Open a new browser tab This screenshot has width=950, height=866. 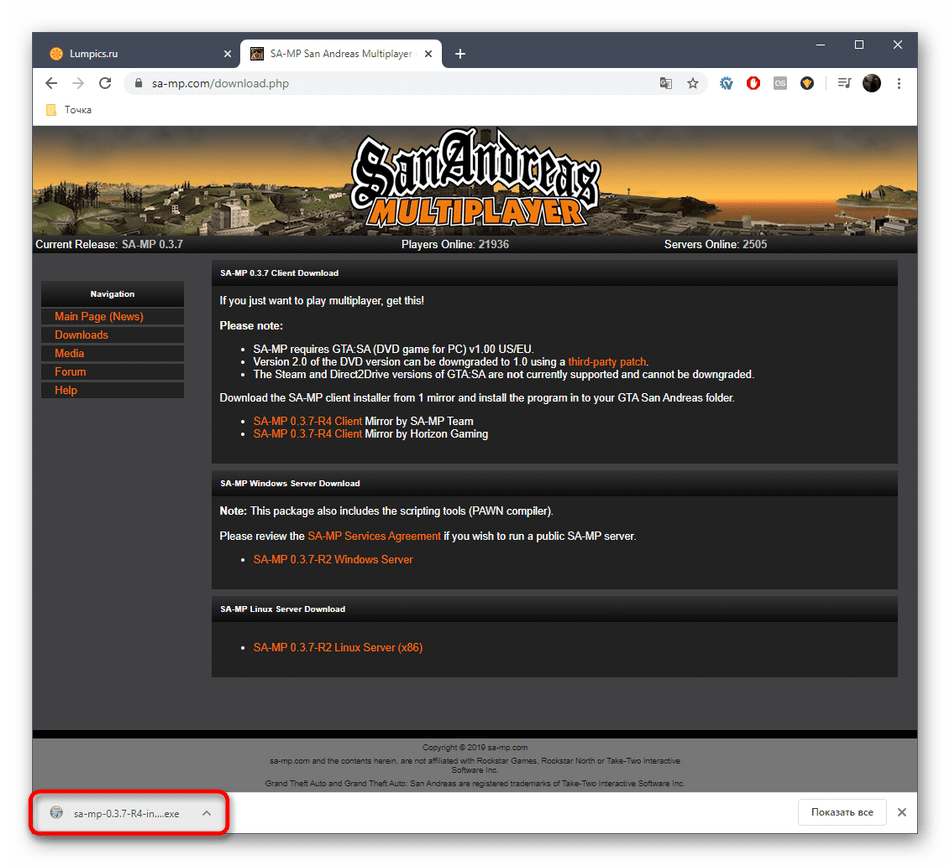click(460, 53)
